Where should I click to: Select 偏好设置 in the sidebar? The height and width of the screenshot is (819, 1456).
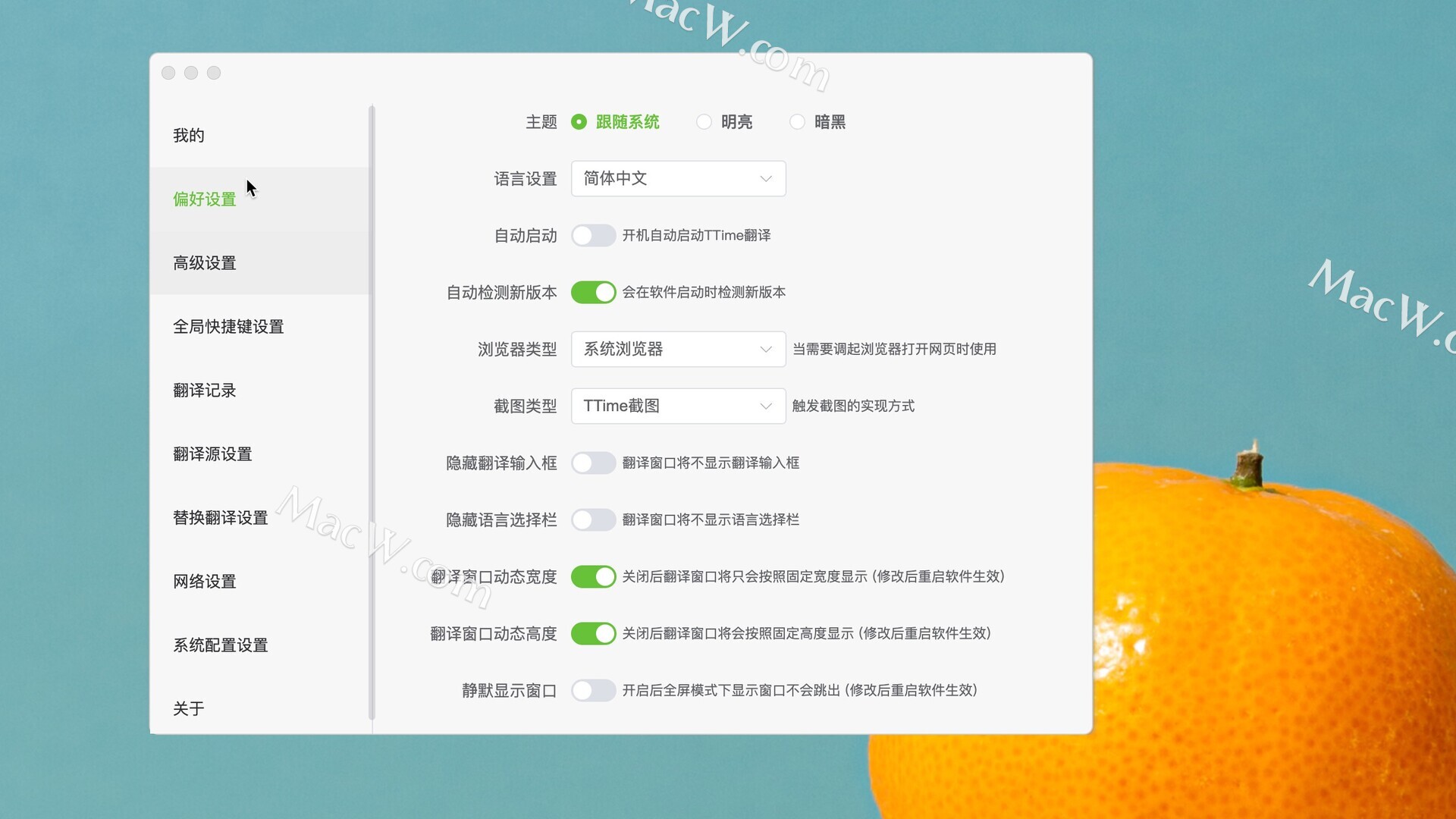259,199
